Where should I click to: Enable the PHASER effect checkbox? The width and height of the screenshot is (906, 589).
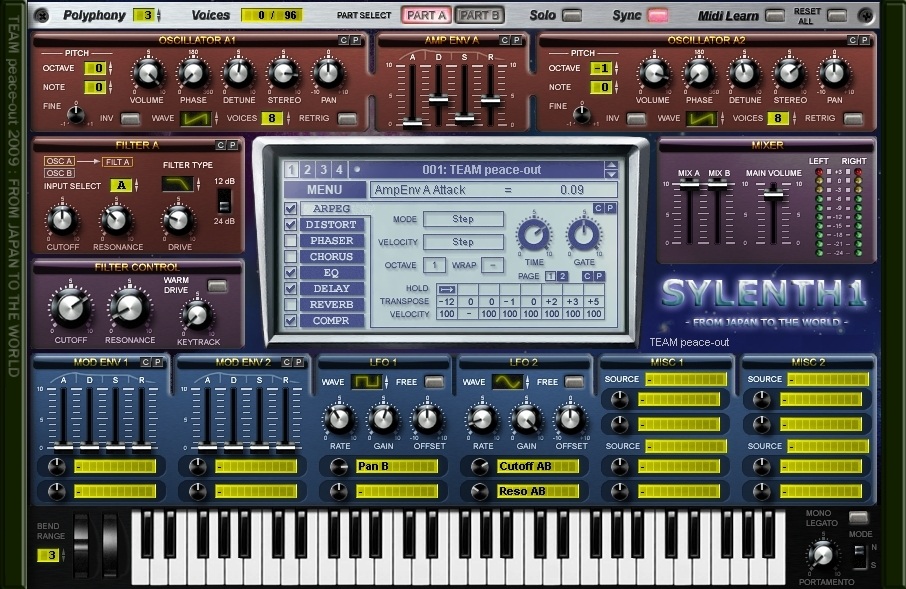point(291,241)
